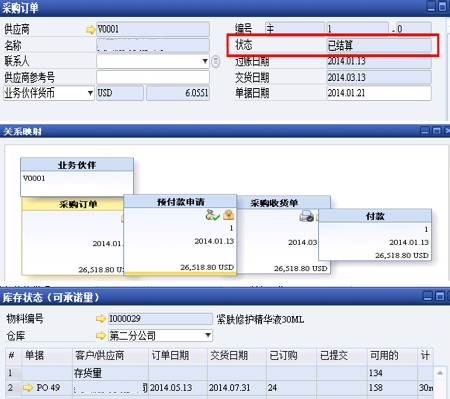Image resolution: width=450 pixels, height=399 pixels.
Task: Click the 26,518.80 USD amount on 付款 card
Action: point(402,255)
